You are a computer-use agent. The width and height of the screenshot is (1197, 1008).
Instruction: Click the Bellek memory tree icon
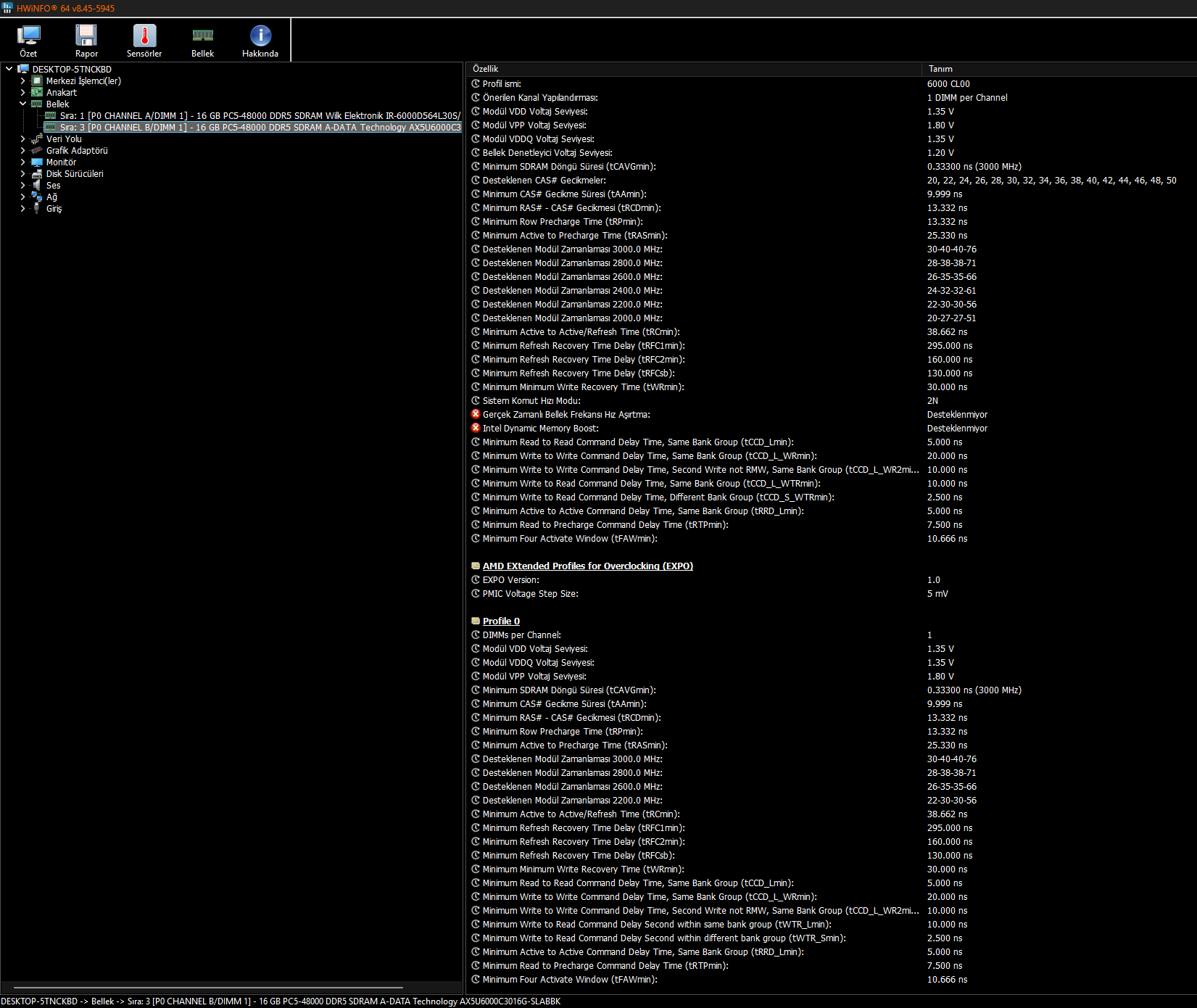37,104
